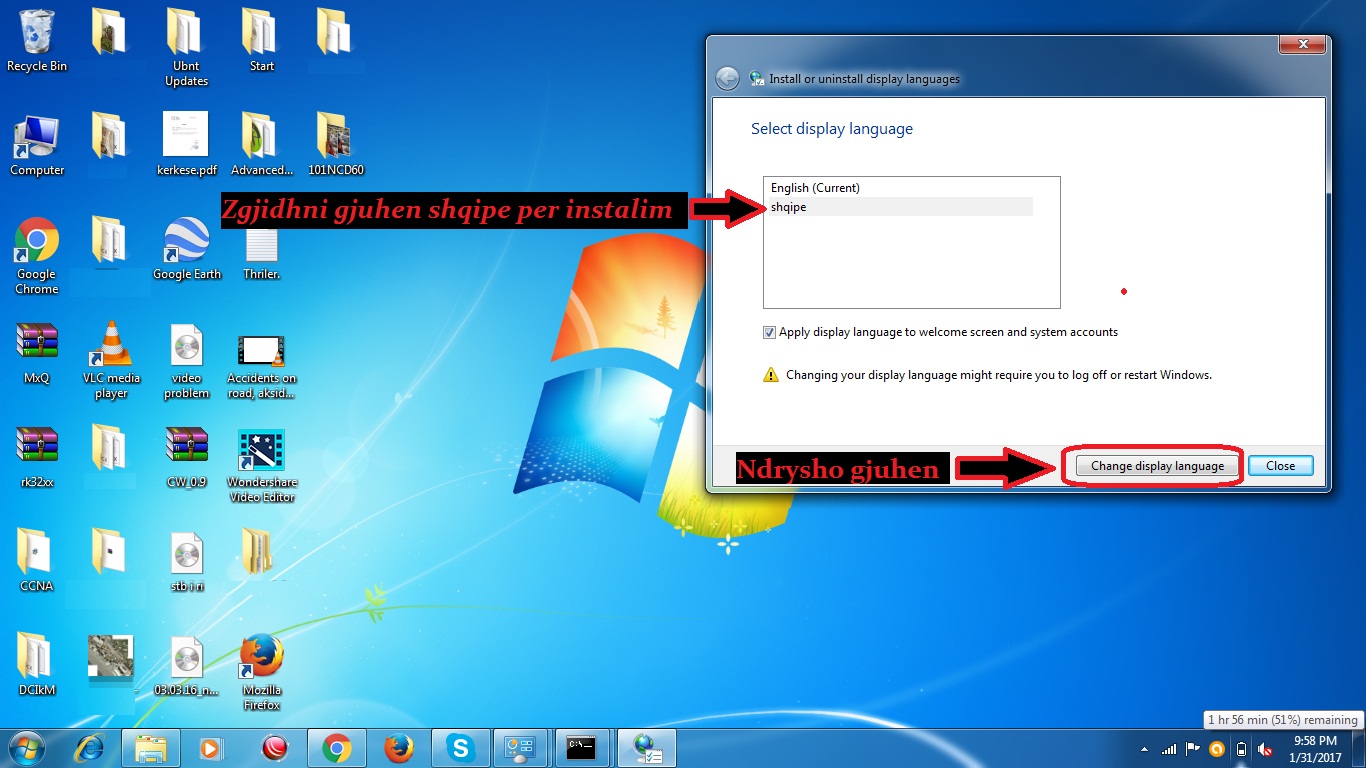Select the video problem disc file
The image size is (1366, 768).
[187, 360]
